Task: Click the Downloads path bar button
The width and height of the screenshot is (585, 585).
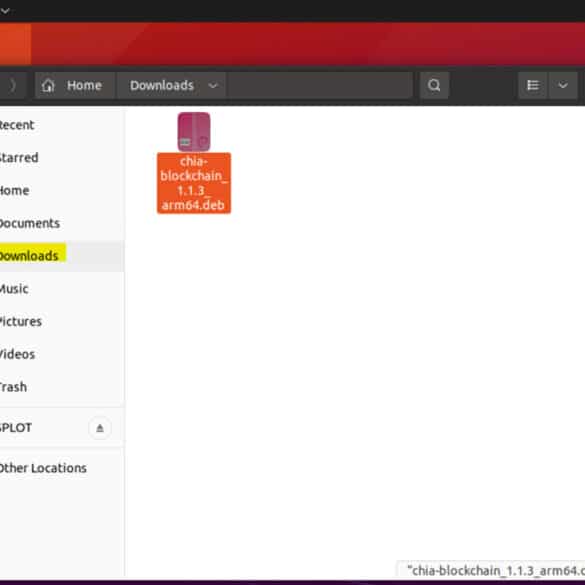Action: pyautogui.click(x=171, y=85)
